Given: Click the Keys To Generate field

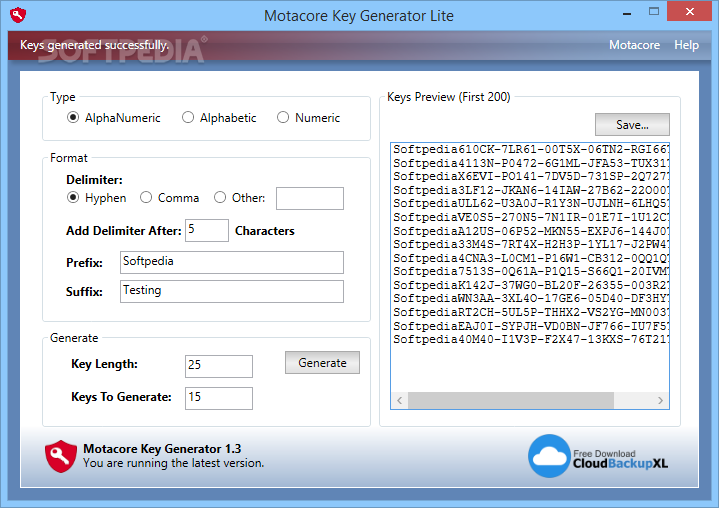Looking at the screenshot, I should [x=219, y=398].
